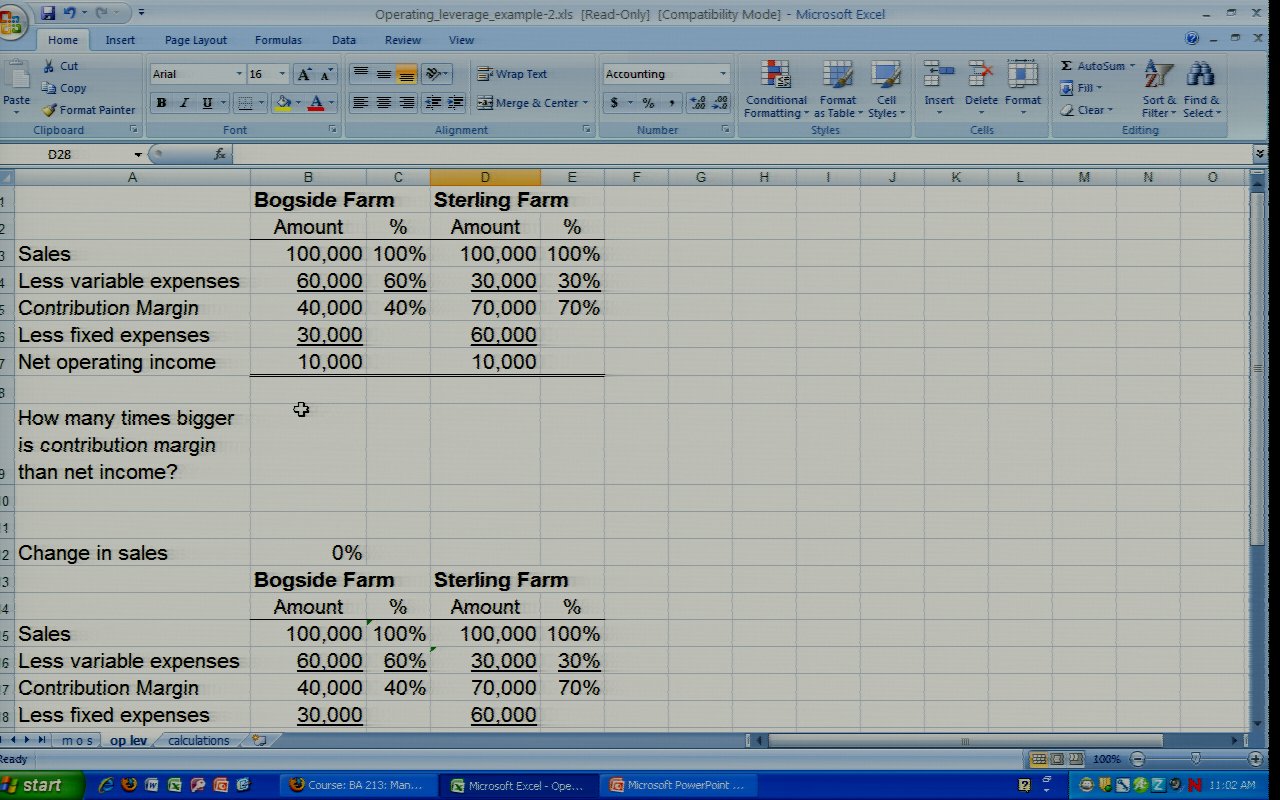Expand the Arial font name dropdown

[x=239, y=74]
